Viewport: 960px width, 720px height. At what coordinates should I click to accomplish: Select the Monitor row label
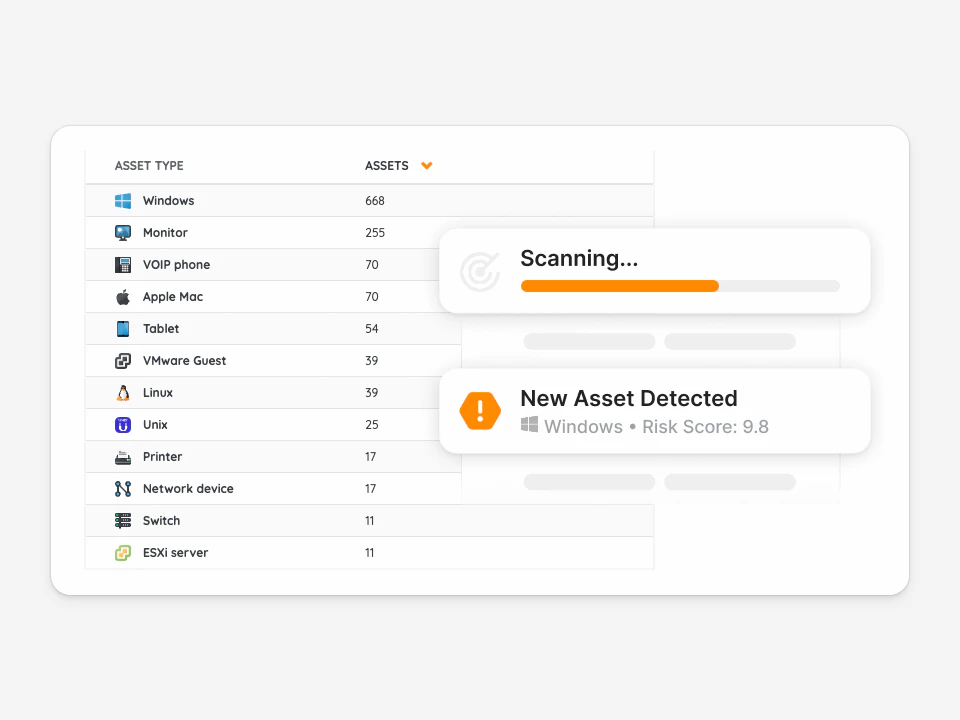click(x=165, y=233)
